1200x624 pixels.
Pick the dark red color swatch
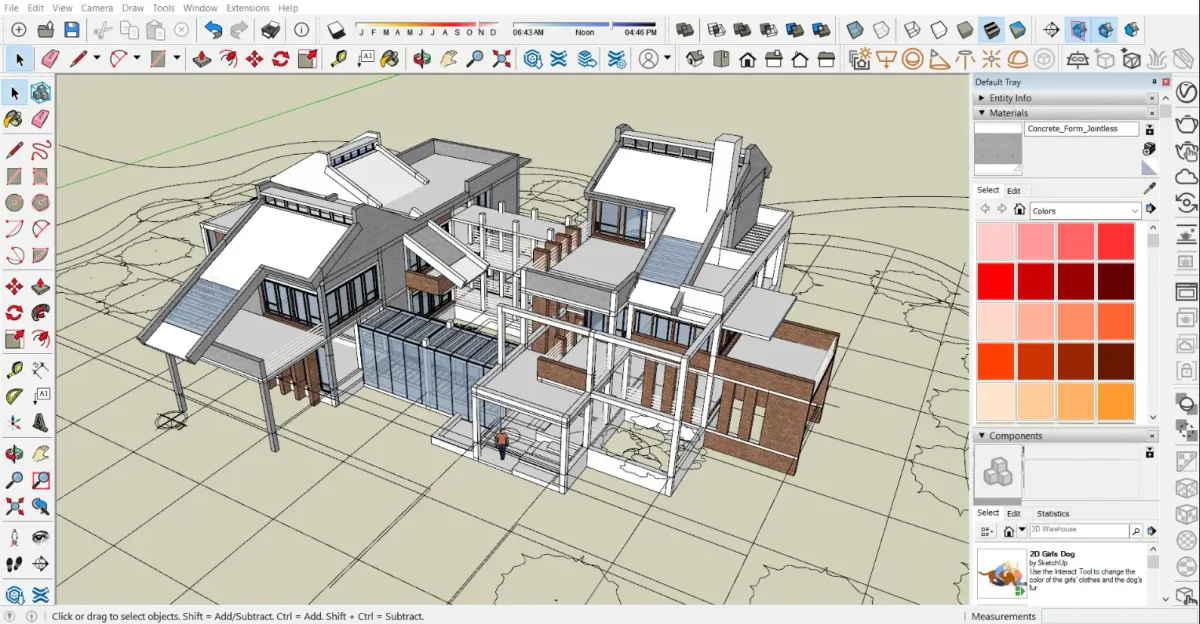[x=1118, y=281]
